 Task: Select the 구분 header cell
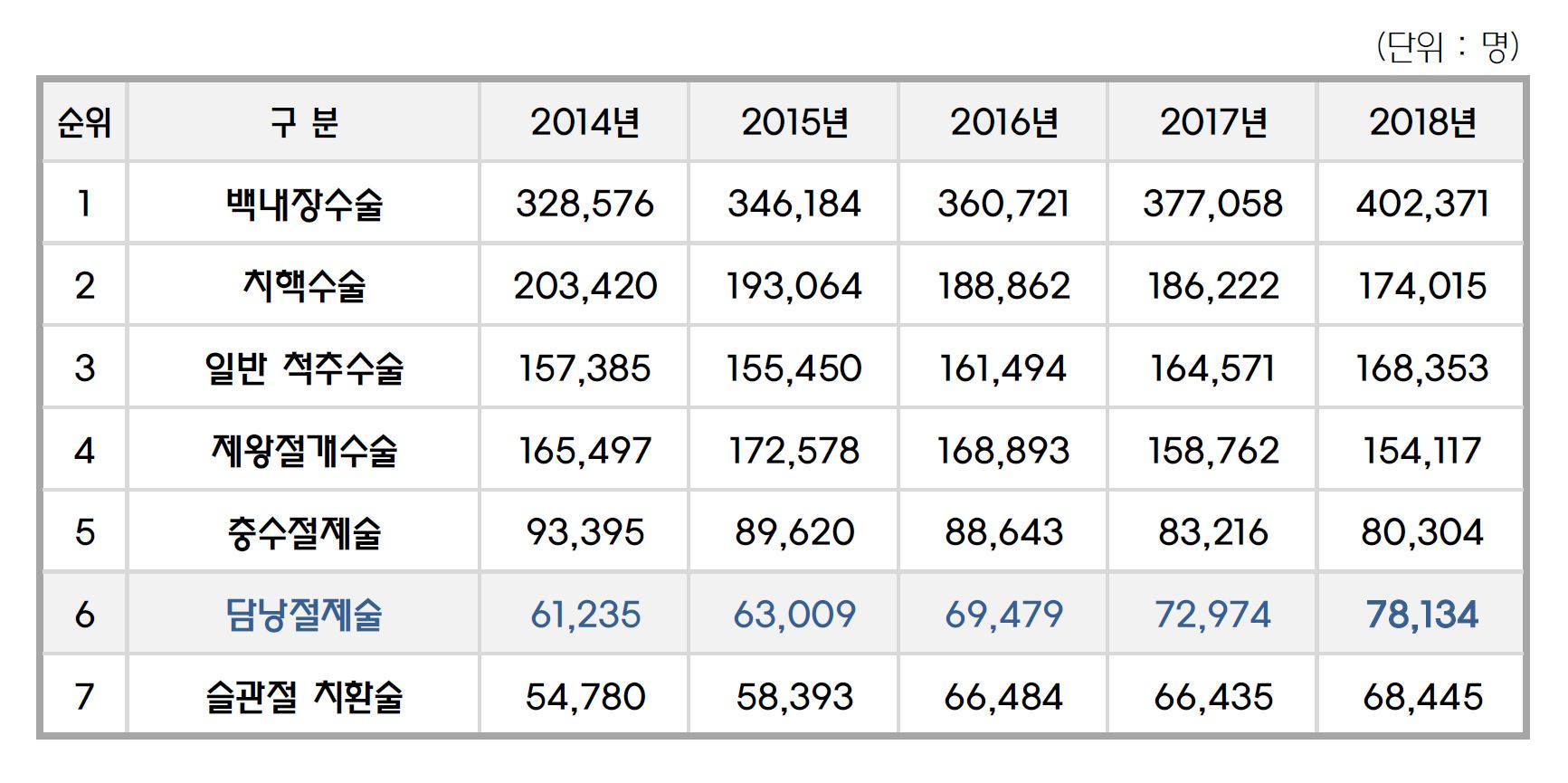(x=304, y=122)
